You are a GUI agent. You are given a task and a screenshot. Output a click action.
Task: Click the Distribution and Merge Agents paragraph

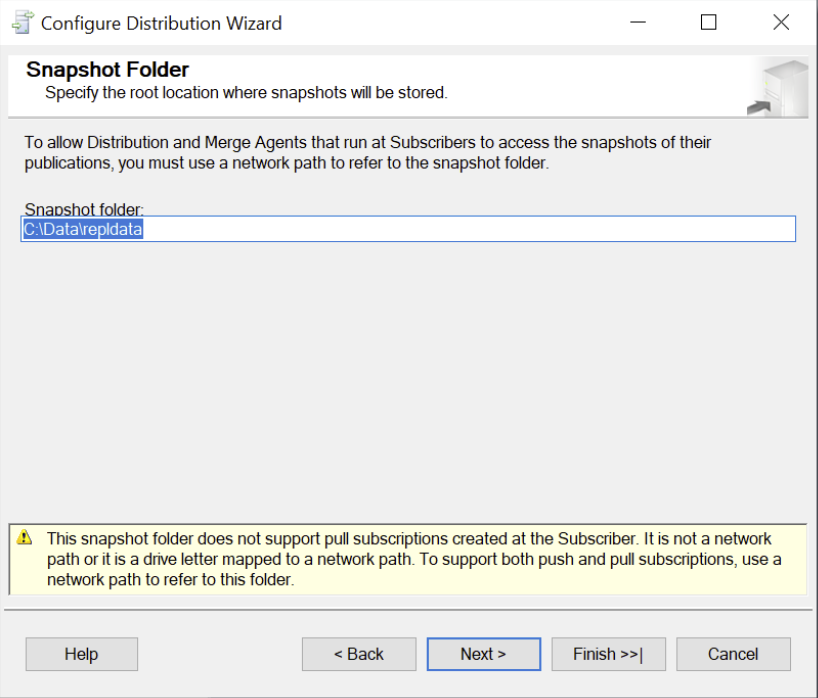click(x=368, y=152)
